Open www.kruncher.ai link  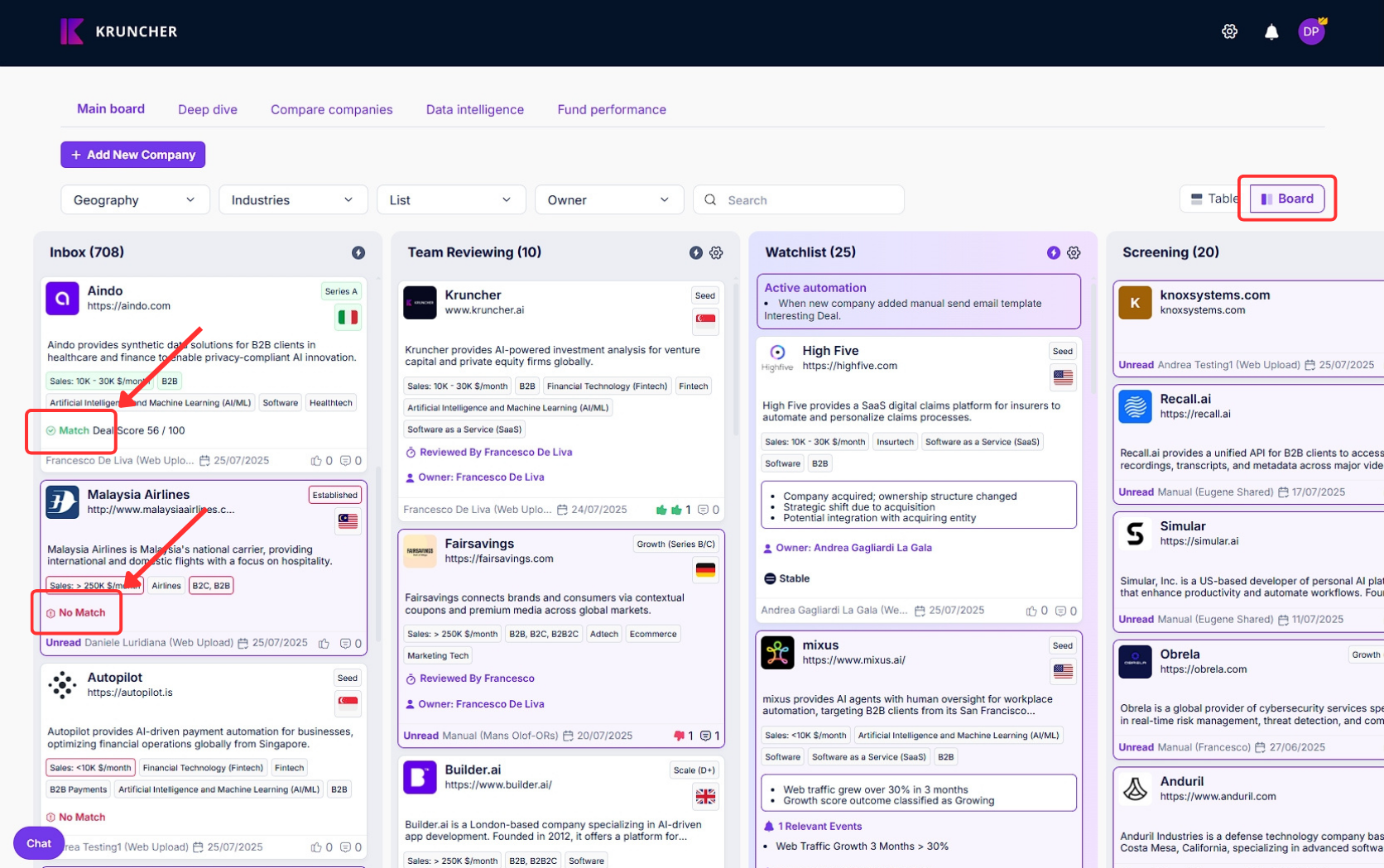[x=484, y=310]
